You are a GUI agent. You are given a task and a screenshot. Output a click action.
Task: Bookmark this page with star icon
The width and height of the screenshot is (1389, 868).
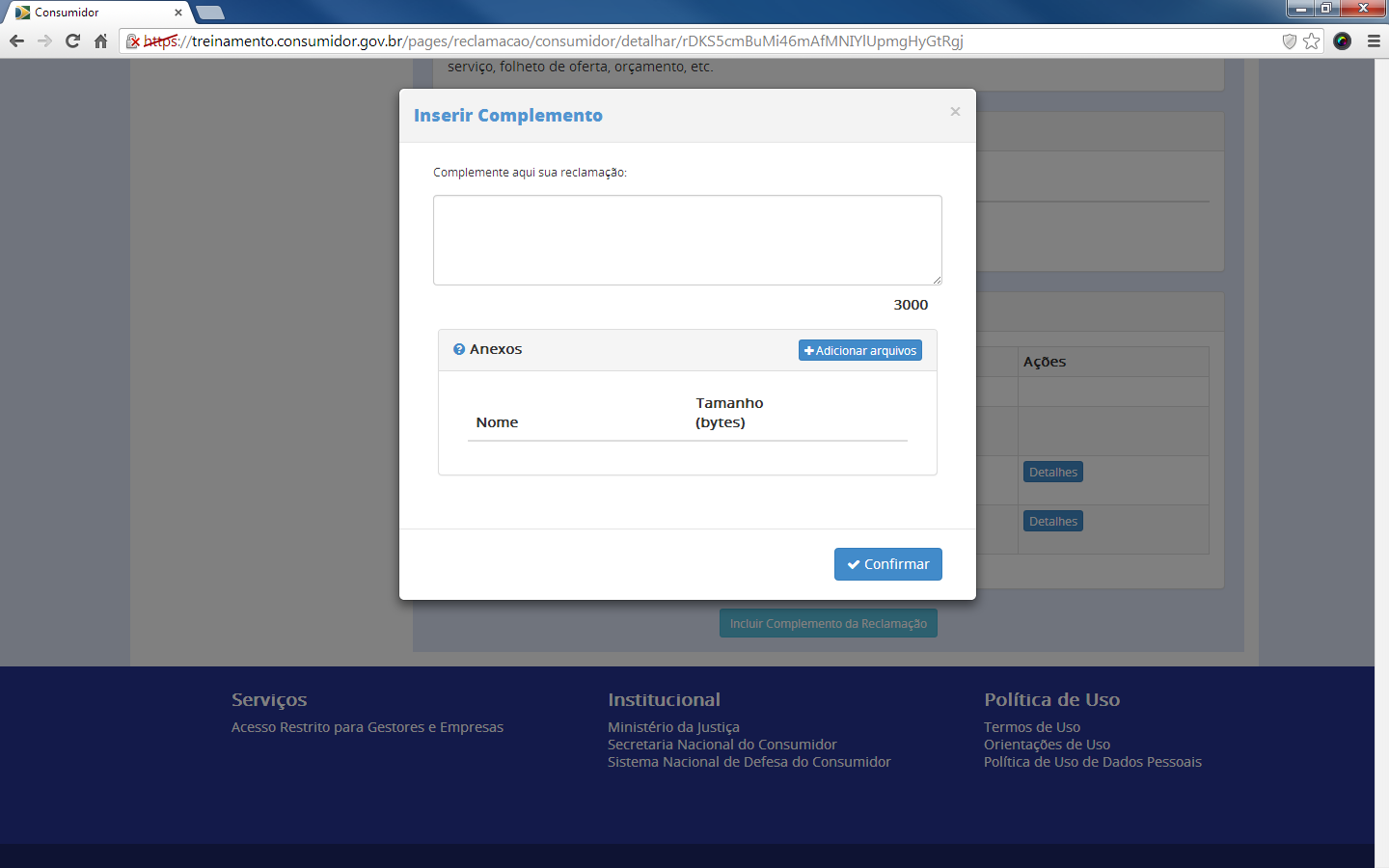point(1311,41)
